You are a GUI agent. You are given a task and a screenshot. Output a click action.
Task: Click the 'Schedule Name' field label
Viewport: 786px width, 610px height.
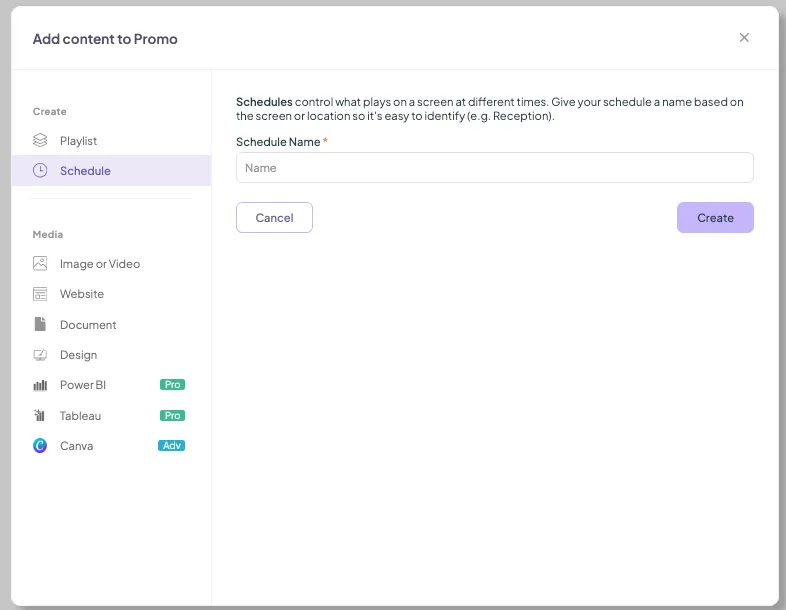[278, 142]
